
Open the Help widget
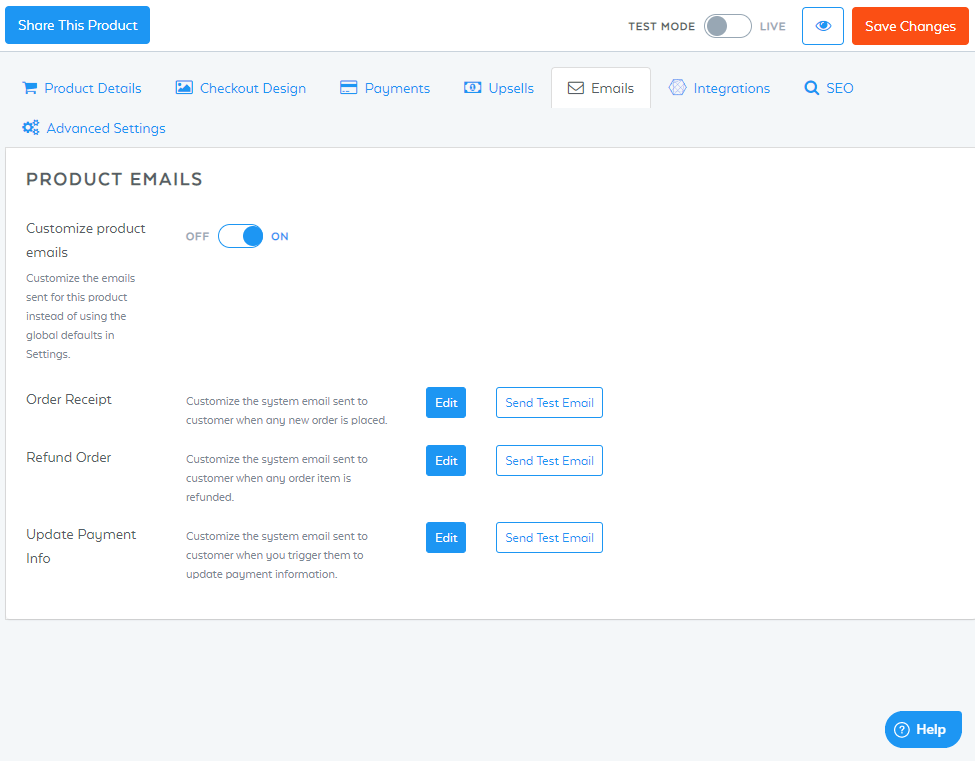pyautogui.click(x=923, y=730)
